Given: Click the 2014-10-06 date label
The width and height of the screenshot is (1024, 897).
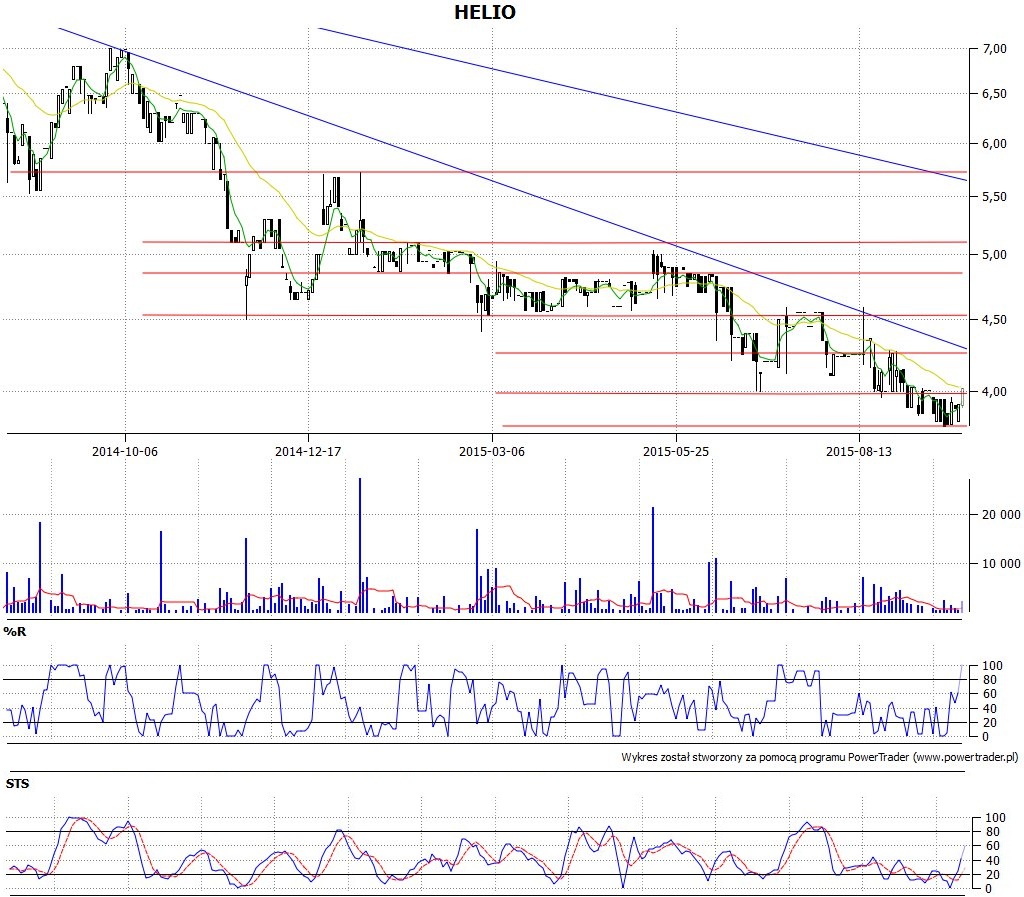Looking at the screenshot, I should pyautogui.click(x=125, y=451).
